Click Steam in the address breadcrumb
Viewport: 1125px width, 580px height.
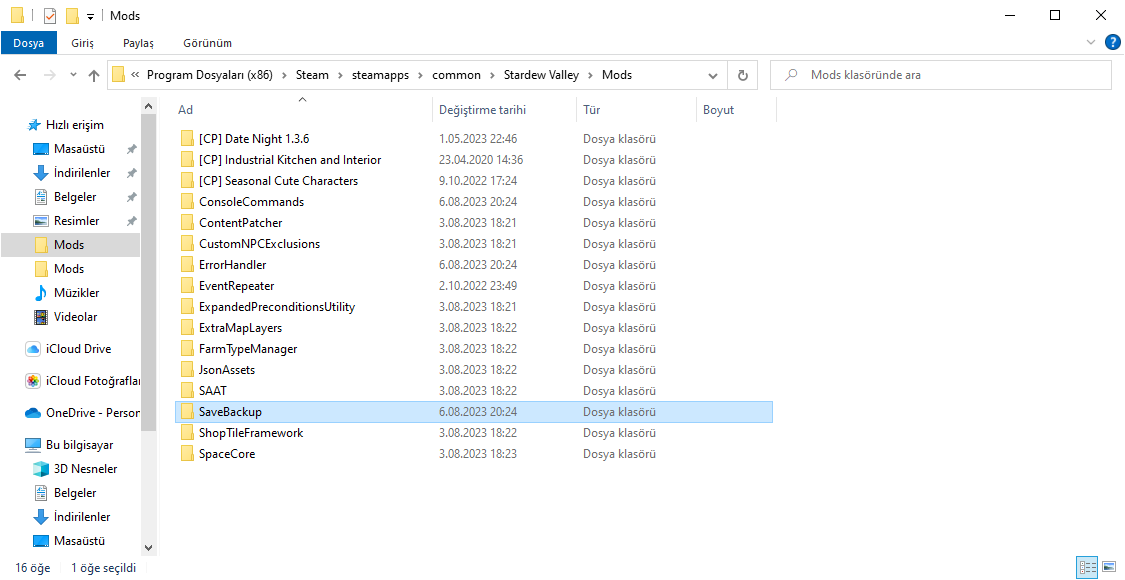point(312,75)
